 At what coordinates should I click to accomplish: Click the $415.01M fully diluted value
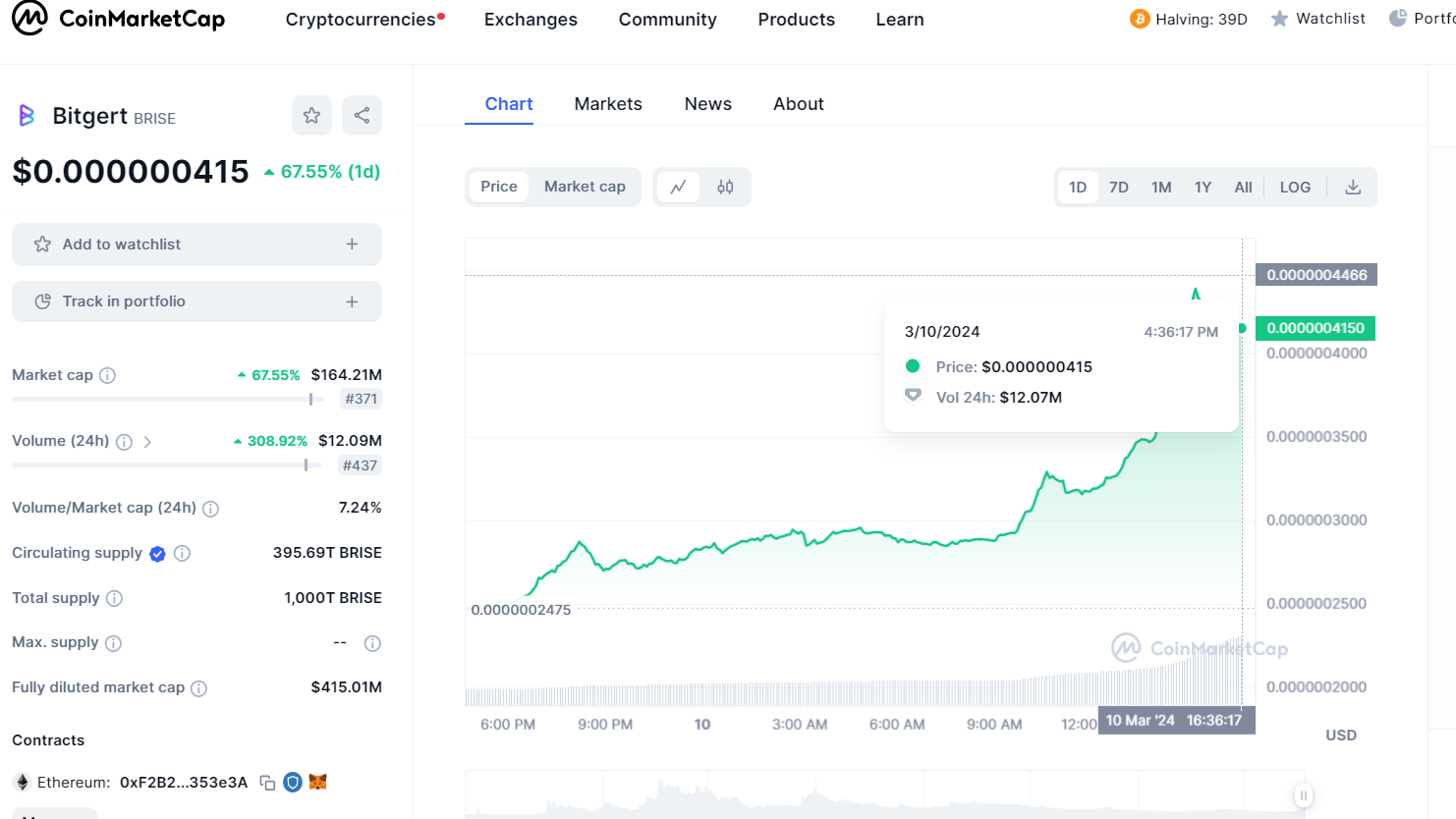tap(346, 687)
